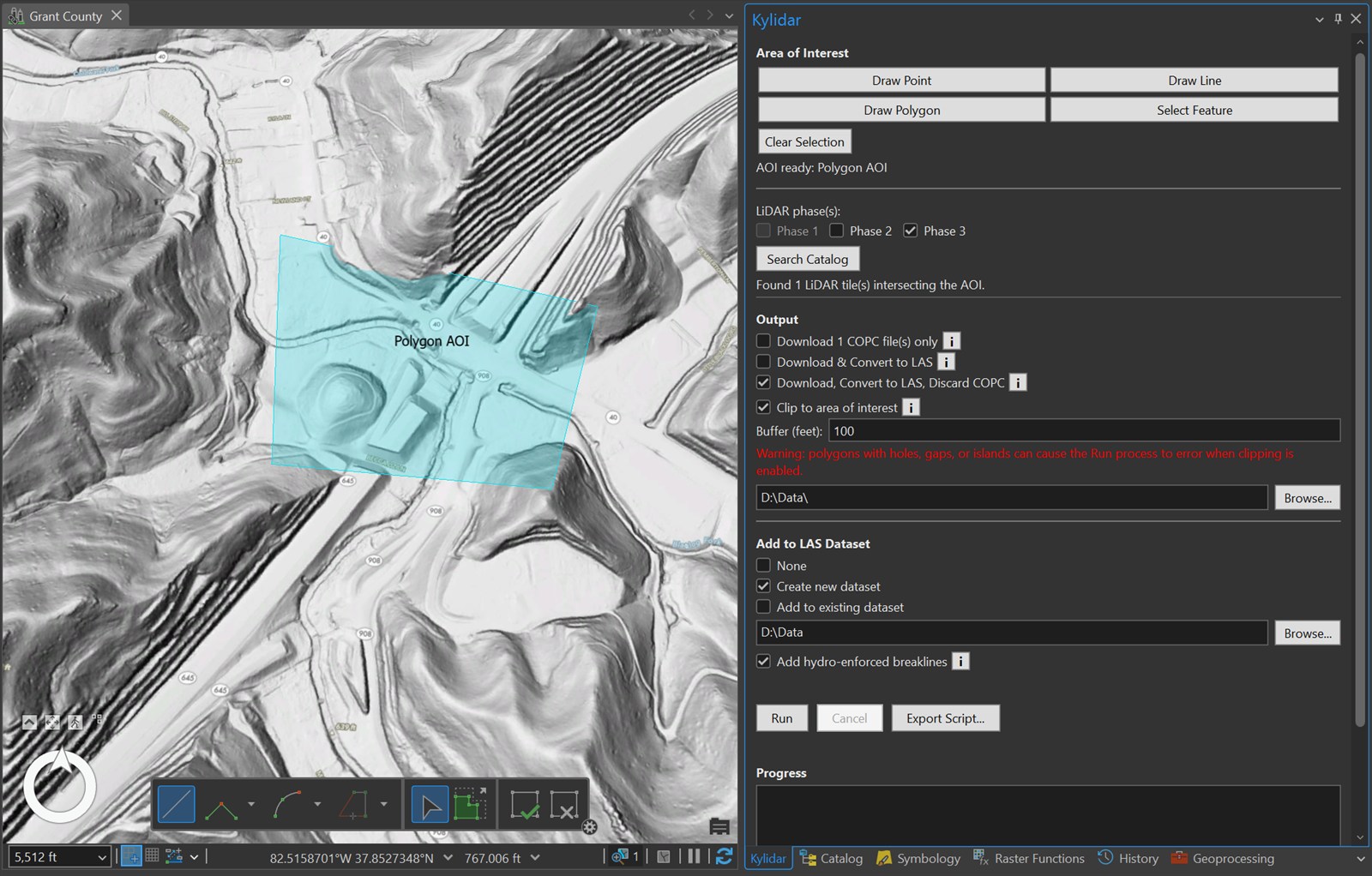The image size is (1372, 876).
Task: Check the Phase 2 checkbox
Action: pyautogui.click(x=837, y=231)
